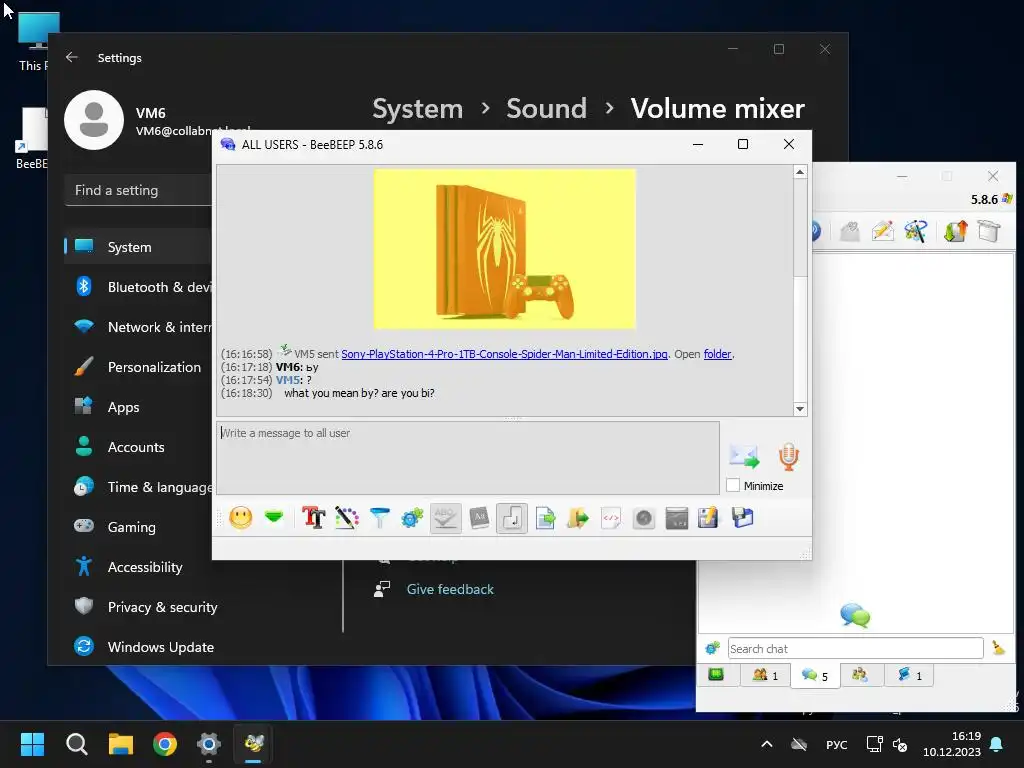Click the notepad with pencil icon
Image resolution: width=1024 pixels, height=768 pixels.
click(709, 519)
